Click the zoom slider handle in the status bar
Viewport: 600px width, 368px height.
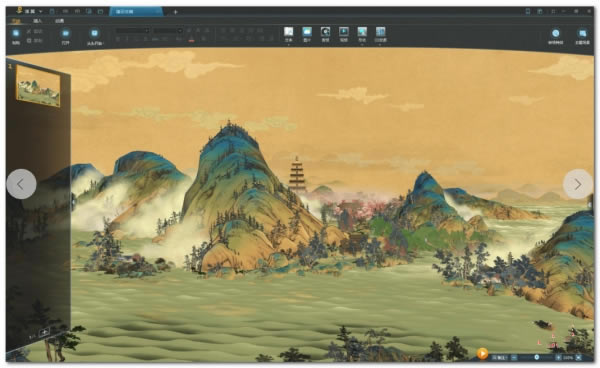click(536, 357)
